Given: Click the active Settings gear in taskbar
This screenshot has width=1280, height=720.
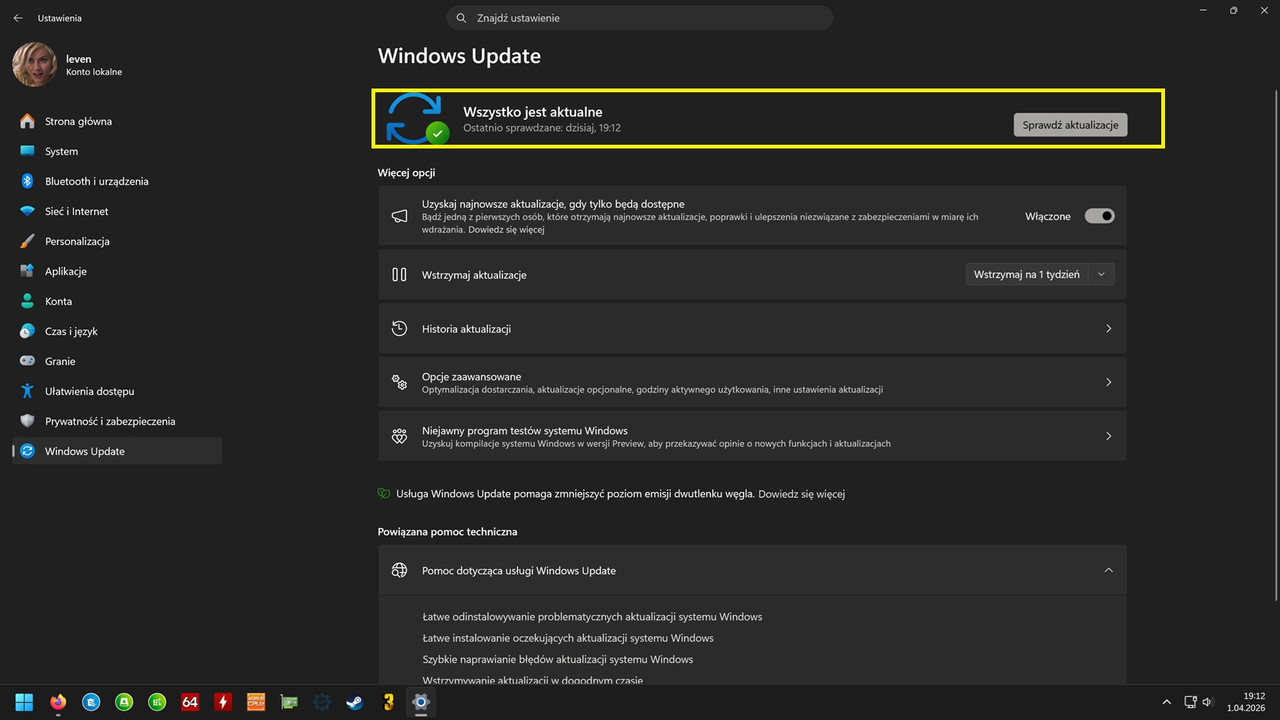Looking at the screenshot, I should [x=421, y=702].
